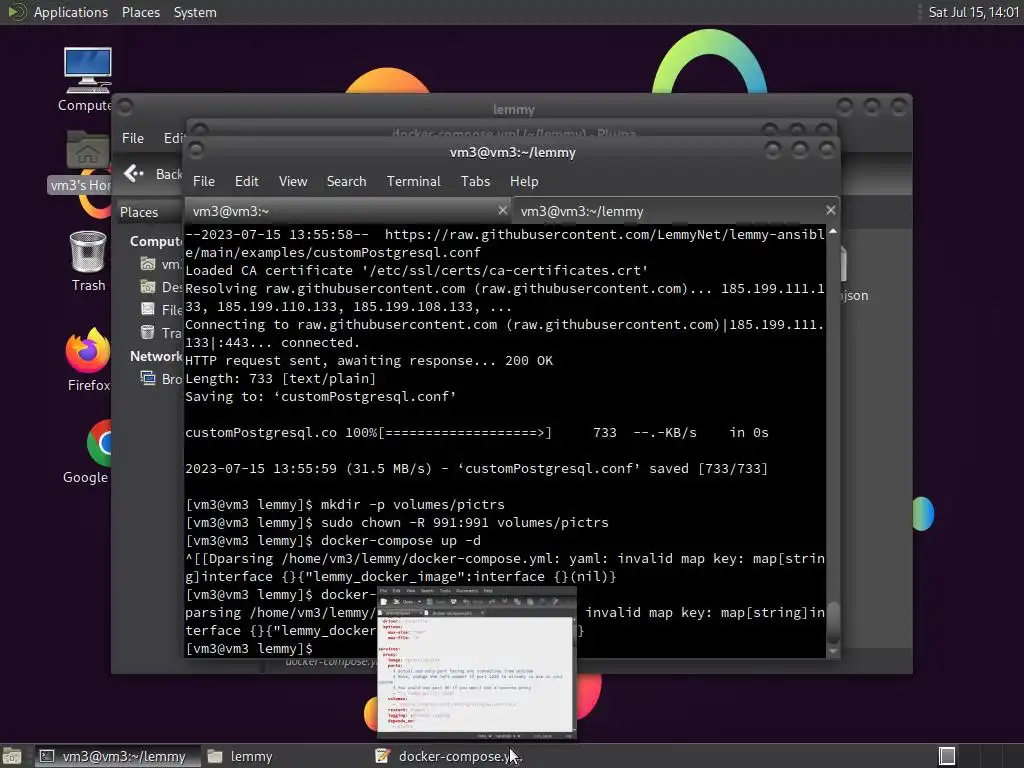Click the show desktop icon in bottom panel
The width and height of the screenshot is (1024, 768).
(12, 756)
